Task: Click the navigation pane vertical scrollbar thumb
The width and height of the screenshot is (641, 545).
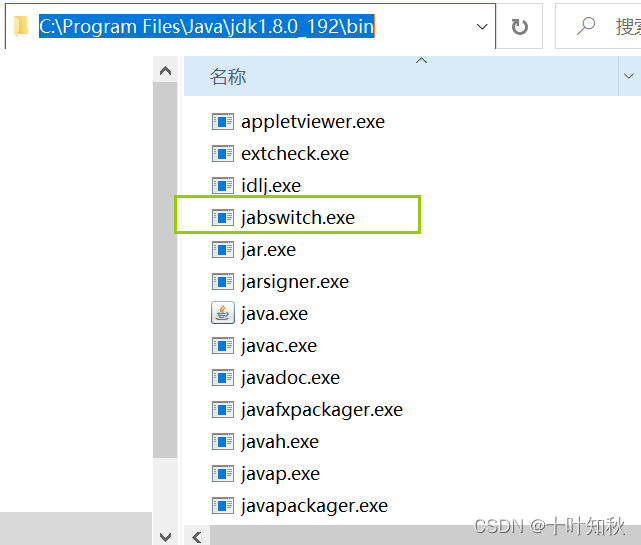Action: [x=165, y=270]
